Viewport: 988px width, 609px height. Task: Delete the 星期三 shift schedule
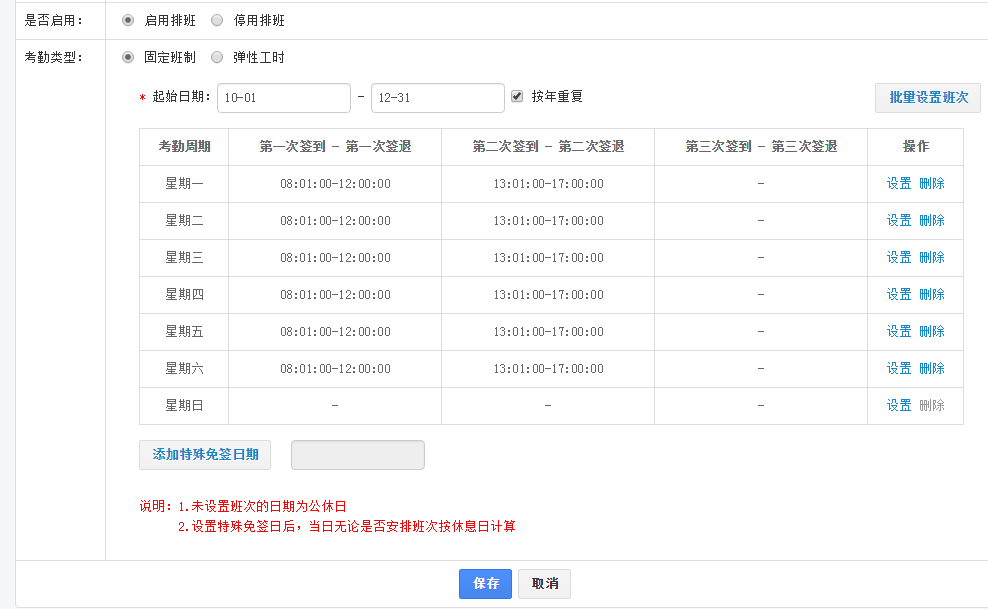click(x=932, y=258)
